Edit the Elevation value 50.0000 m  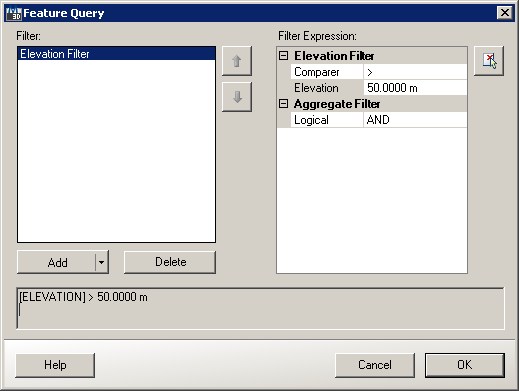tap(415, 88)
